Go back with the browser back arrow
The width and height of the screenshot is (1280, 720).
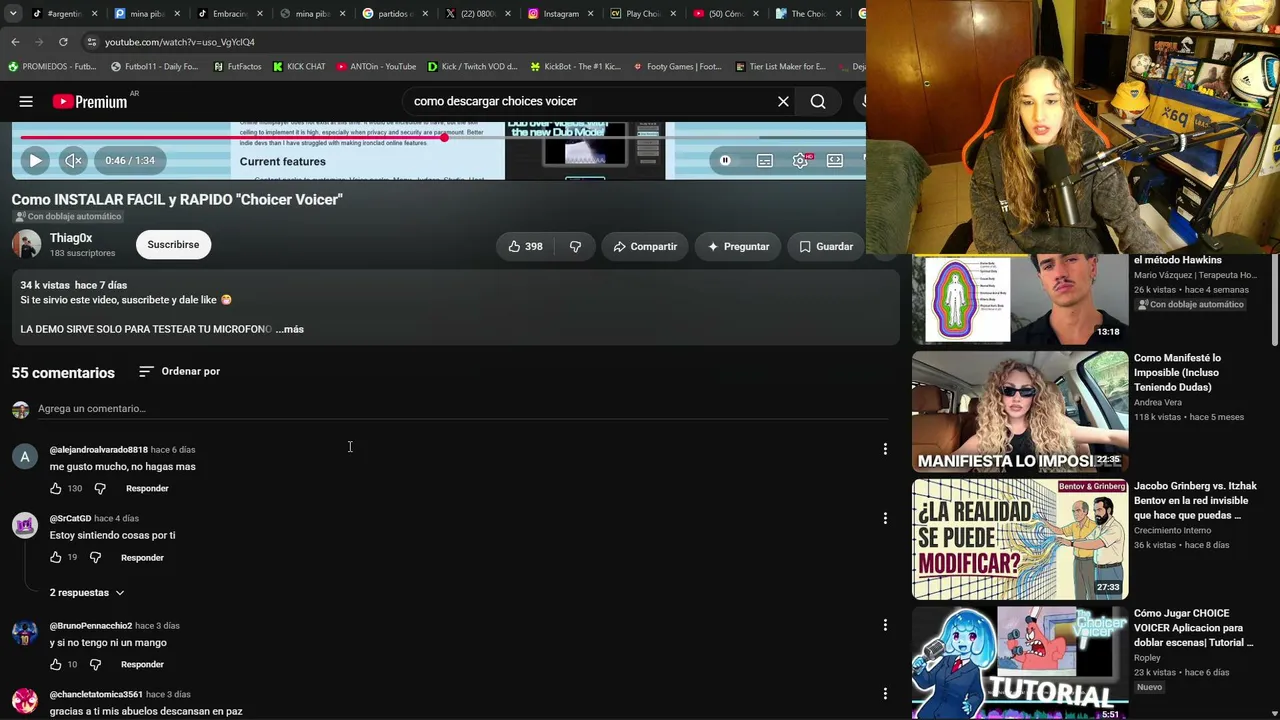pos(15,42)
